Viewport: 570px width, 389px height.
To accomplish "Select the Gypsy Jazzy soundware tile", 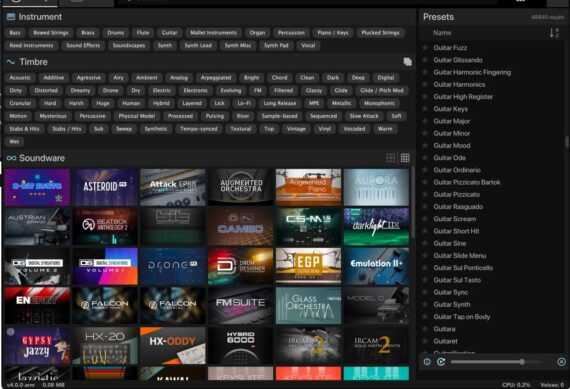I will click(x=37, y=345).
